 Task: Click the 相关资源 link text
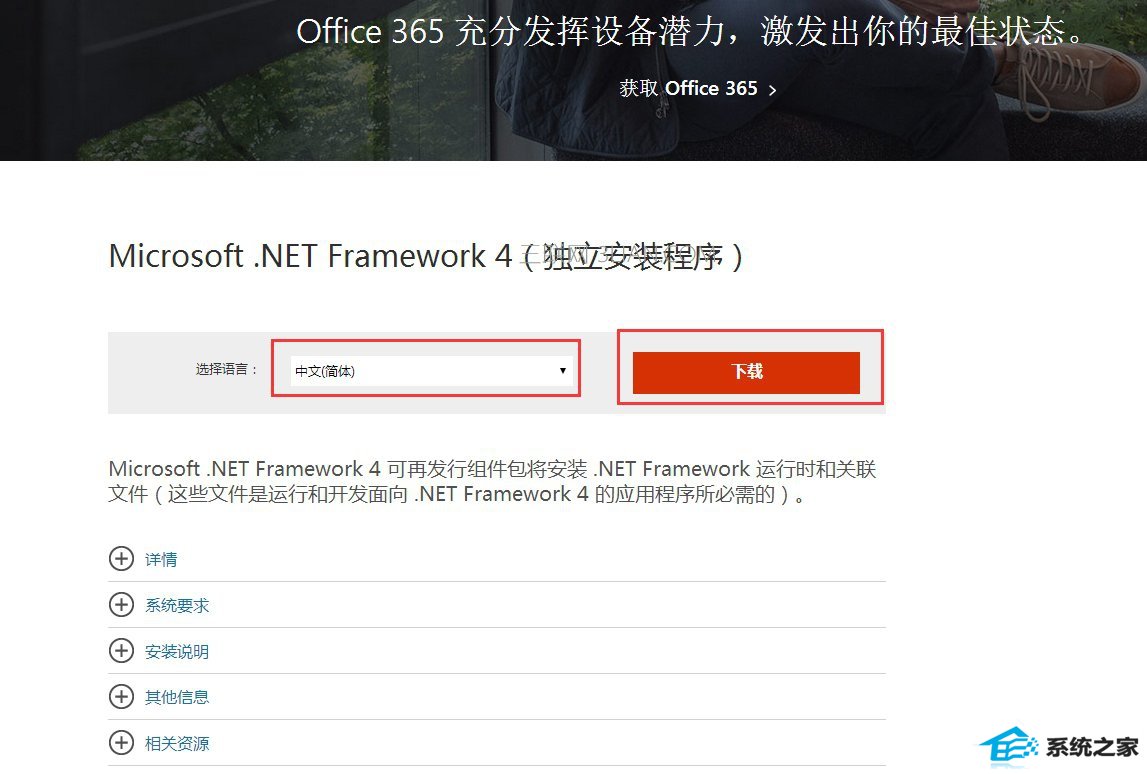pyautogui.click(x=177, y=744)
